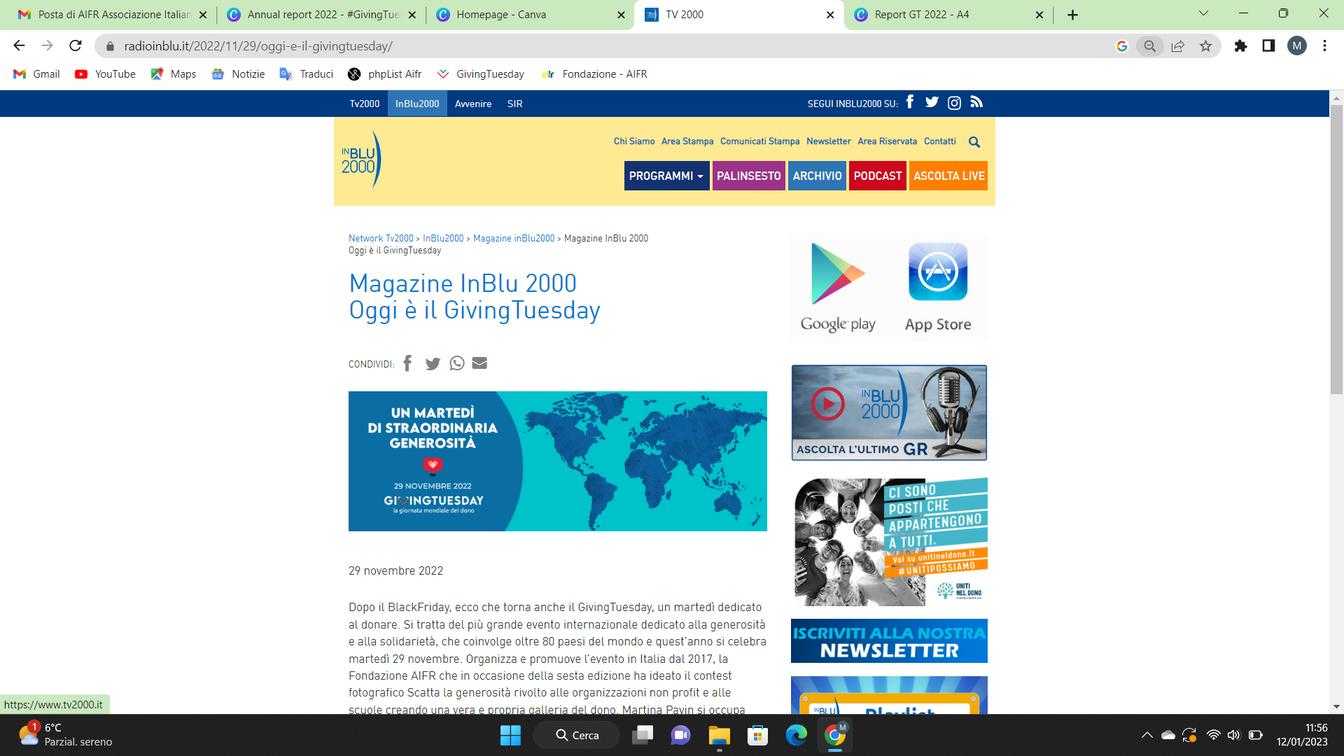Open File Explorer from the taskbar
Viewport: 1344px width, 756px height.
point(719,735)
